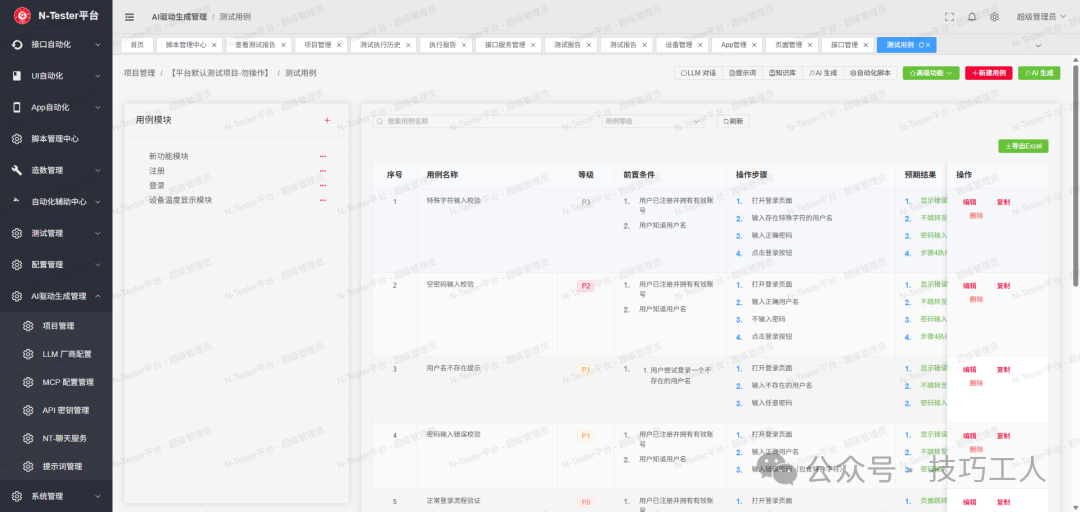The height and width of the screenshot is (512, 1080).
Task: Open the 设备温度显示模块 more-options dots
Action: pos(322,200)
